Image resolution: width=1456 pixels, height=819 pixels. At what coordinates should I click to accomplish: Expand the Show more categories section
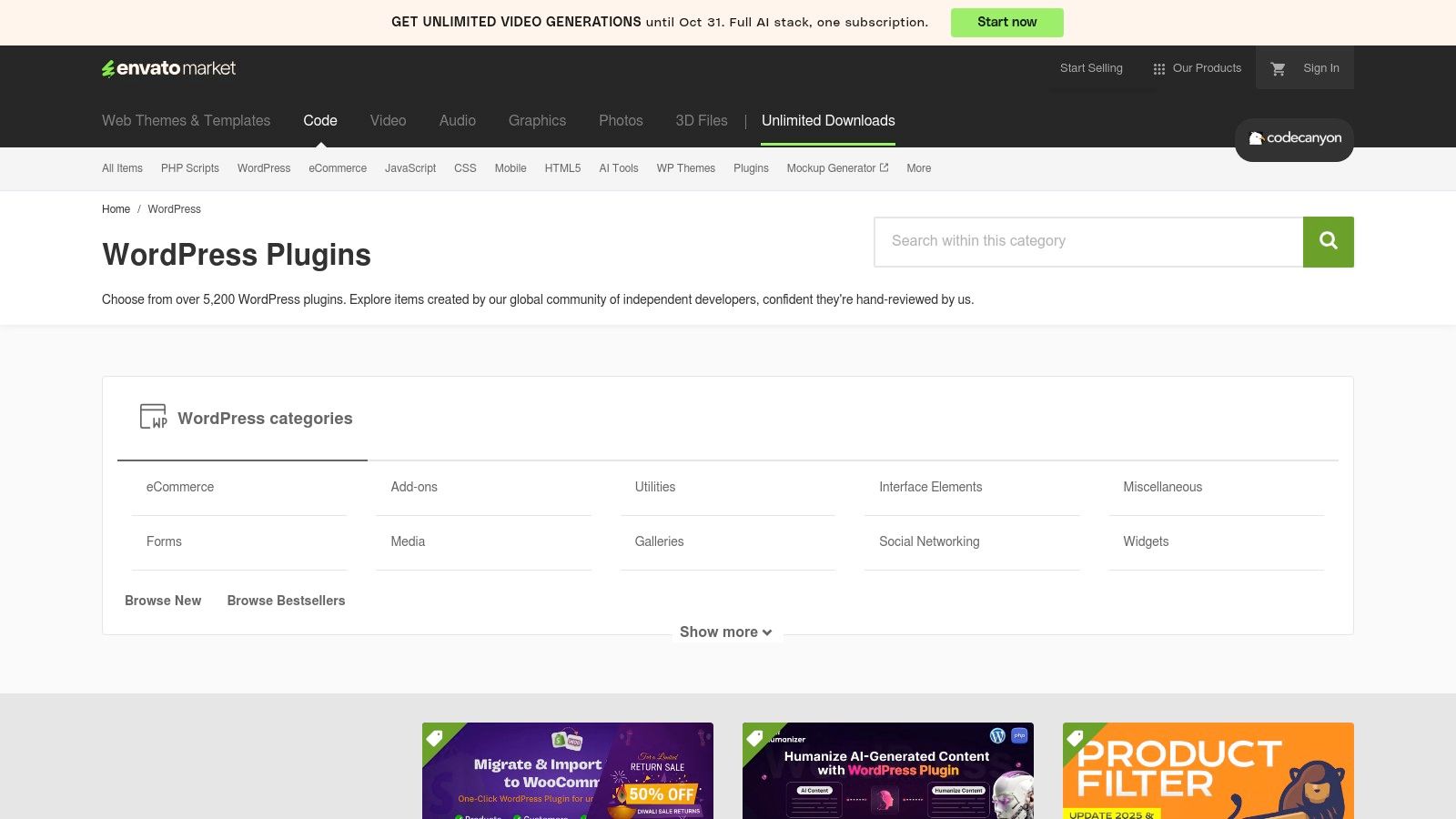(725, 632)
